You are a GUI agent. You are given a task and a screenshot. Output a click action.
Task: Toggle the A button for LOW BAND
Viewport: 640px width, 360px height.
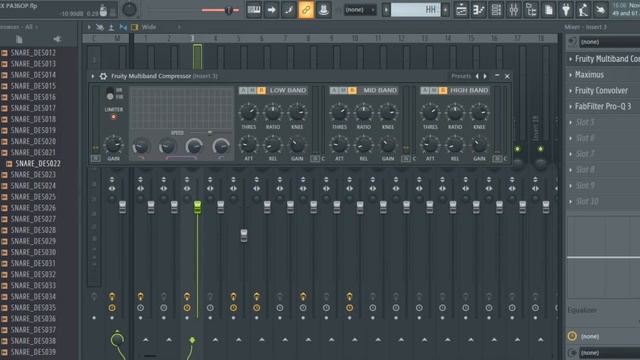click(243, 90)
